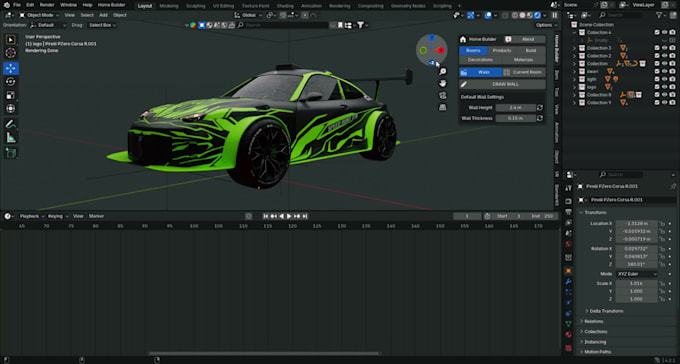Uncheck the ligth collection checkbox
Viewport: 680px width, 364px height.
(657, 79)
